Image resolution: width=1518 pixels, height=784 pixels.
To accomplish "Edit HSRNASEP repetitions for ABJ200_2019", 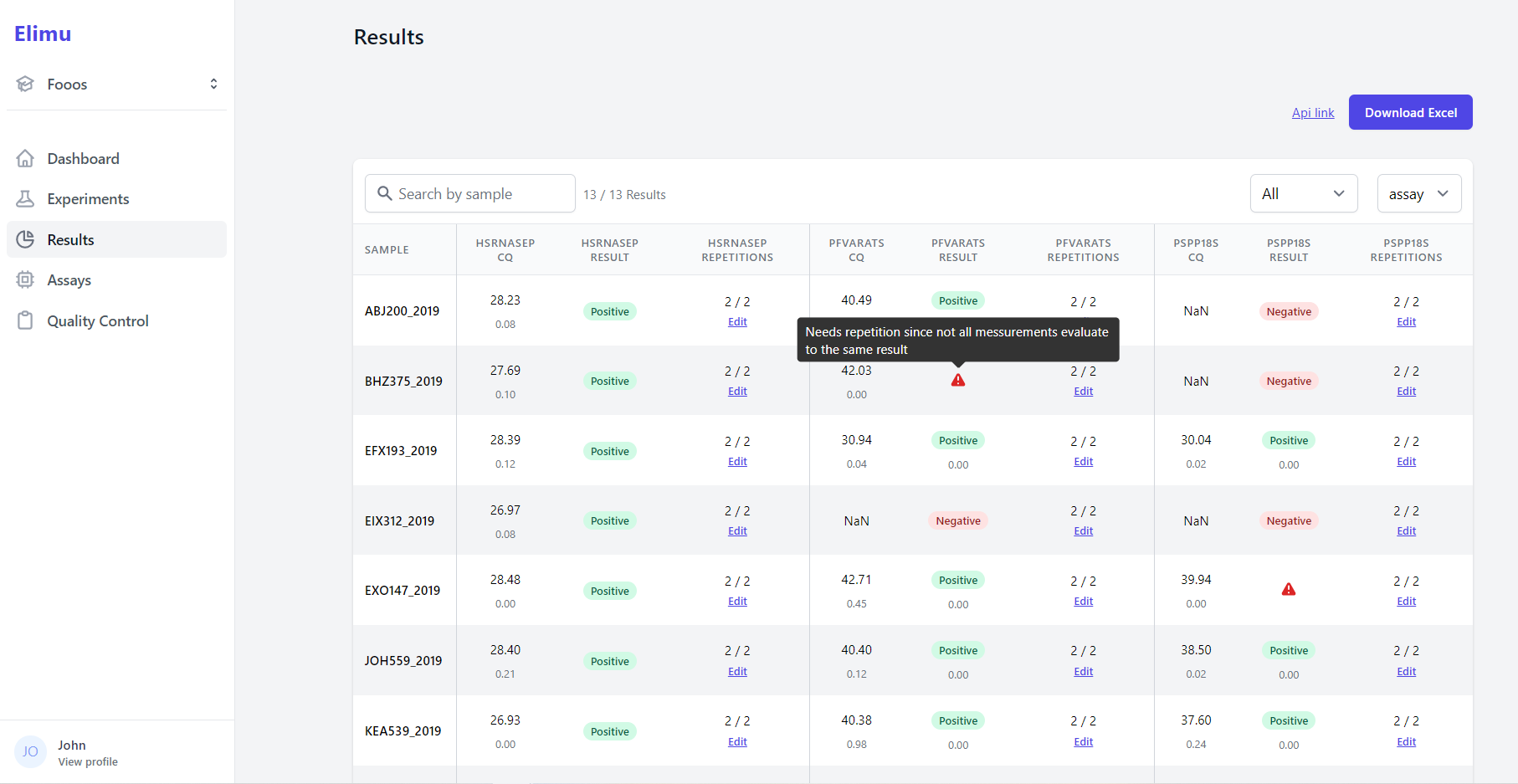I will (737, 322).
